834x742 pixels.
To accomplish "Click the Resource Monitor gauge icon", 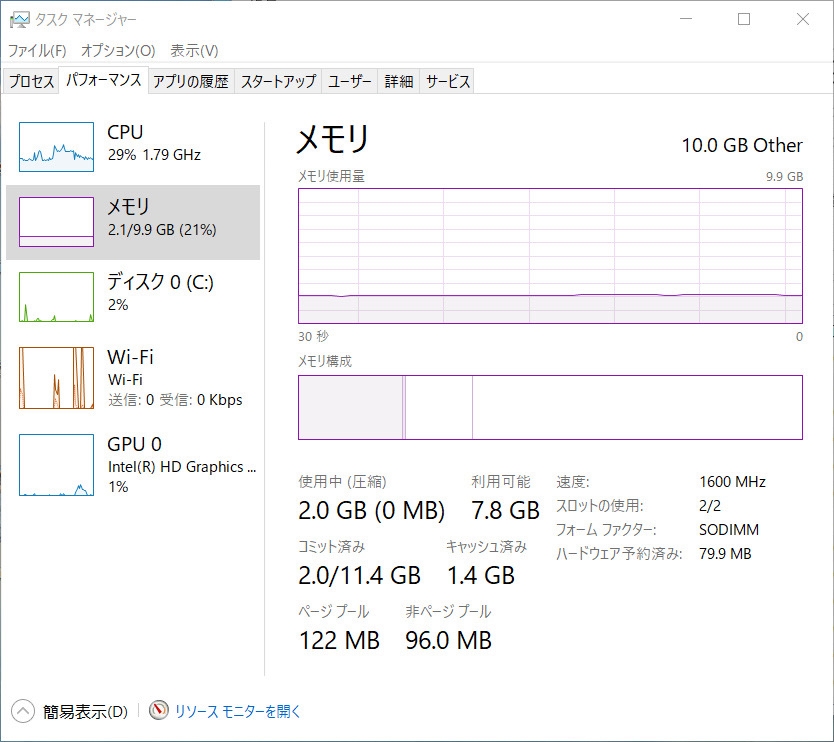I will point(159,710).
